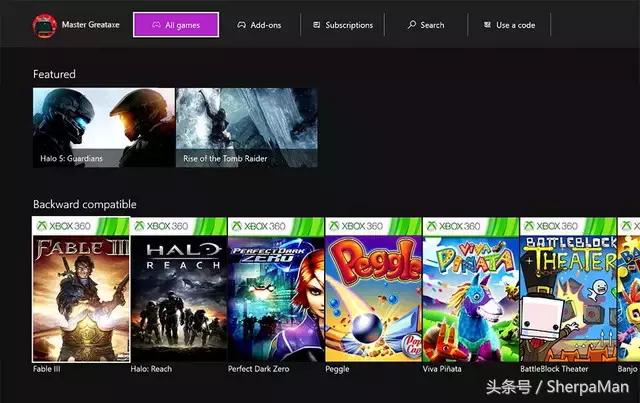The height and width of the screenshot is (403, 640).
Task: Open the Subscriptions tab
Action: pyautogui.click(x=343, y=25)
